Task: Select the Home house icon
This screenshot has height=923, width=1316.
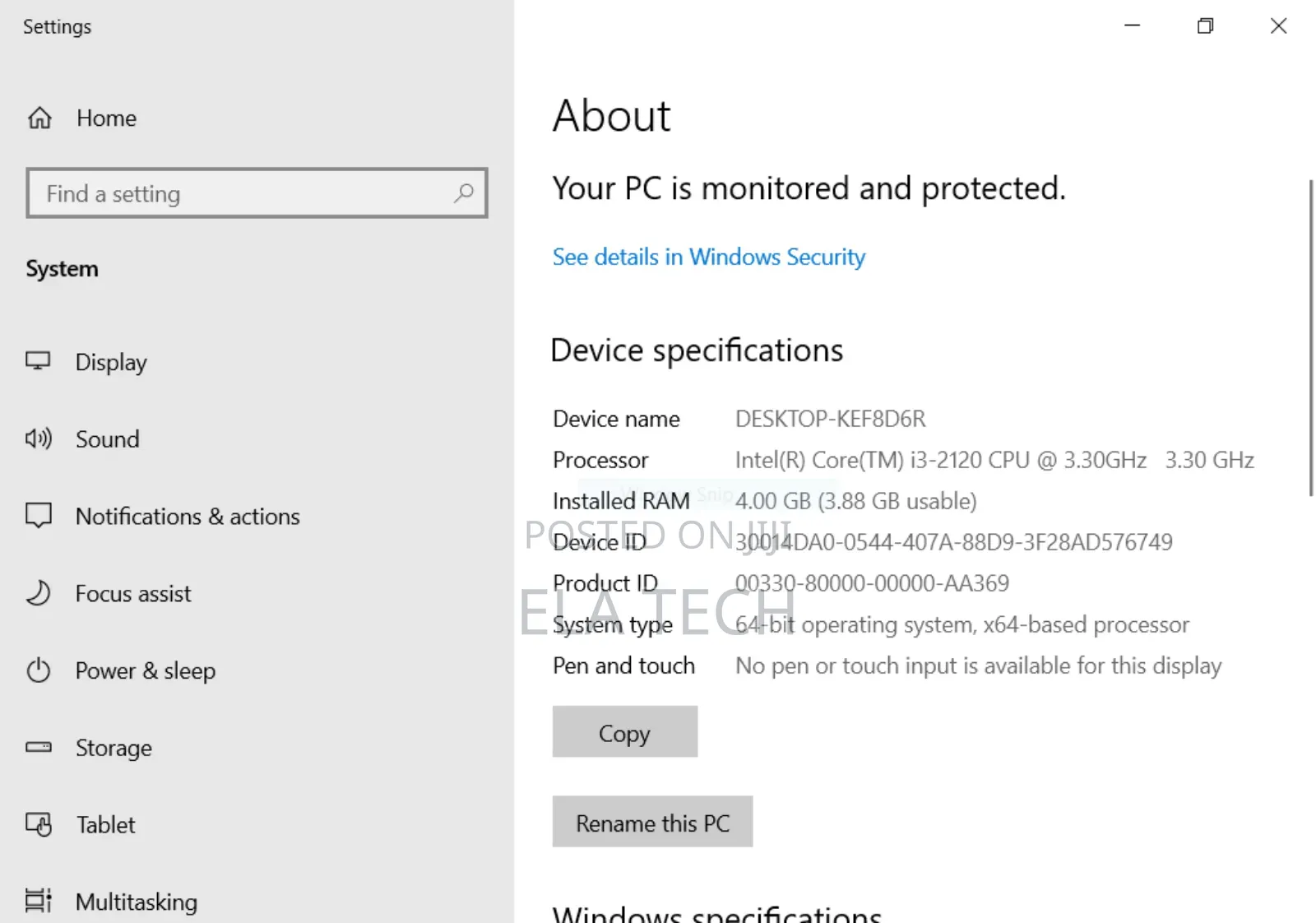Action: pos(38,118)
